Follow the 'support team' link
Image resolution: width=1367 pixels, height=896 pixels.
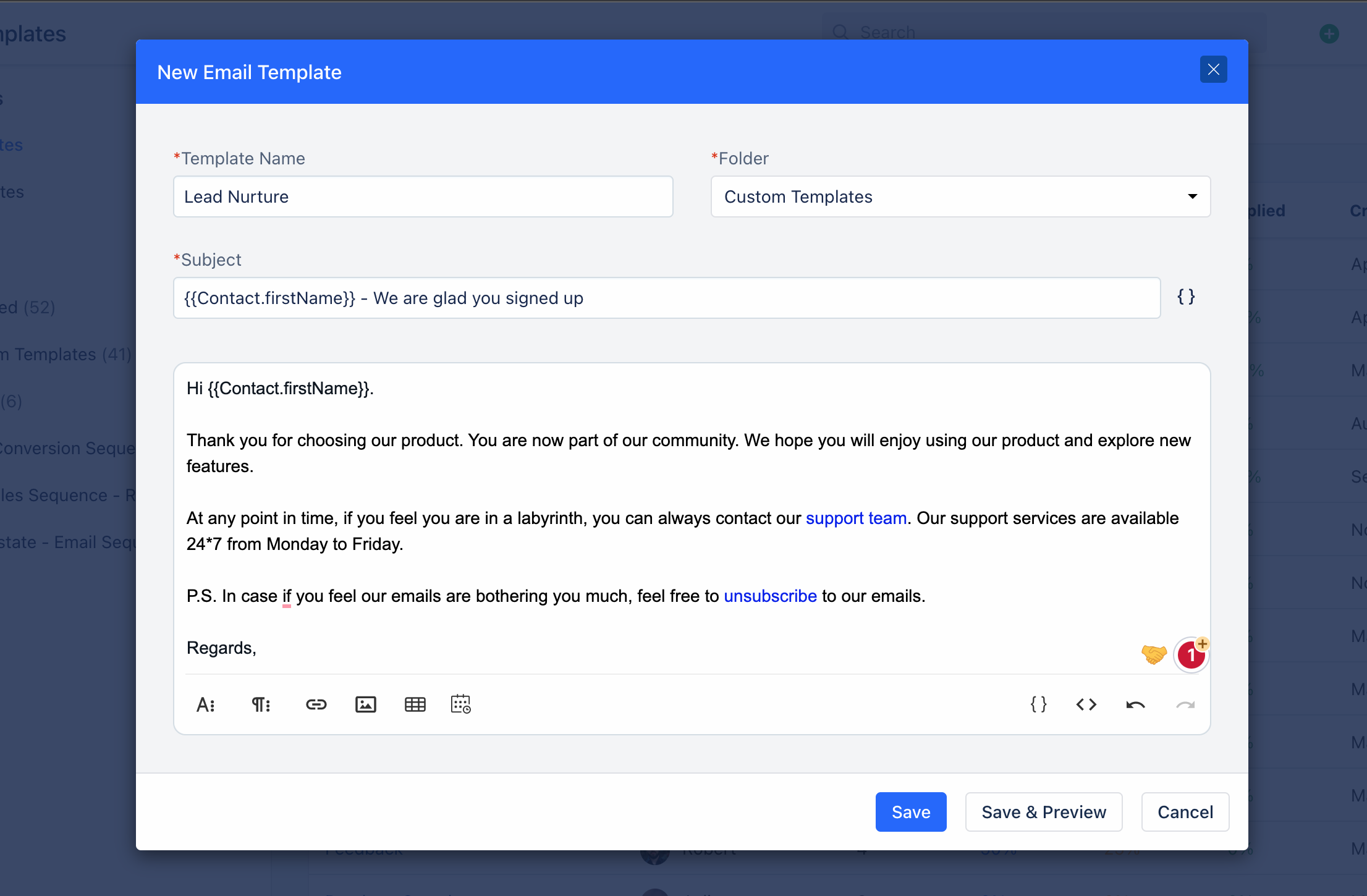tap(856, 518)
